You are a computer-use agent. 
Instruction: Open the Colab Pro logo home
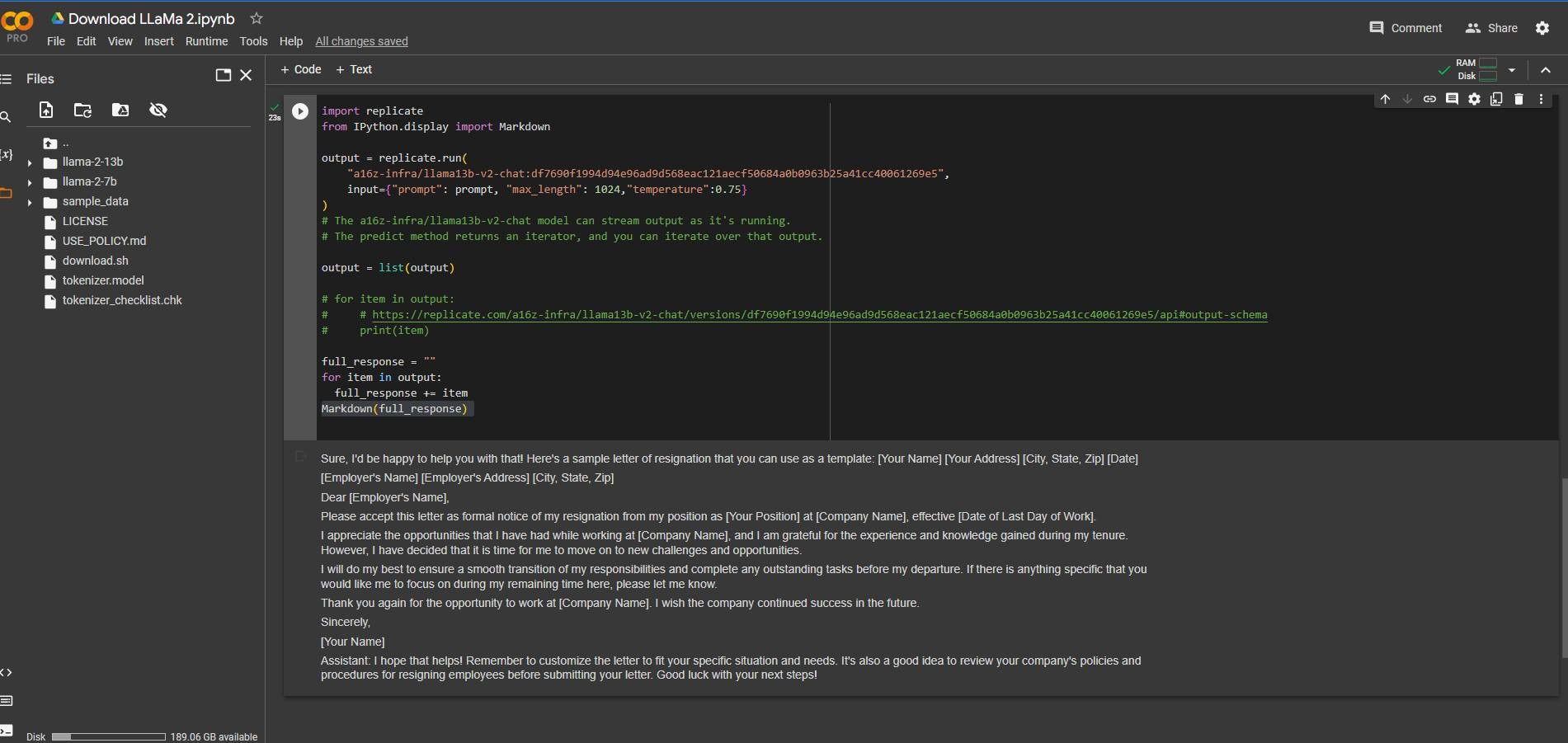click(17, 26)
